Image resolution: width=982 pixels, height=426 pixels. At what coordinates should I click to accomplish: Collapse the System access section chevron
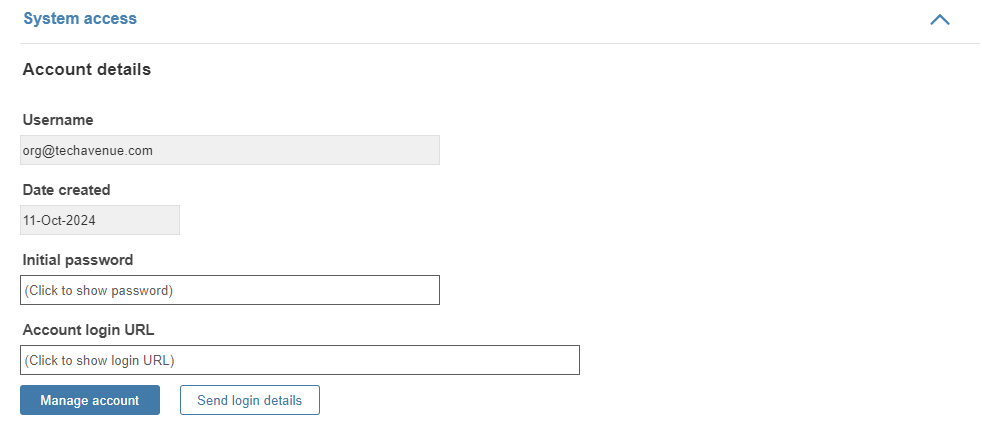pyautogui.click(x=939, y=20)
